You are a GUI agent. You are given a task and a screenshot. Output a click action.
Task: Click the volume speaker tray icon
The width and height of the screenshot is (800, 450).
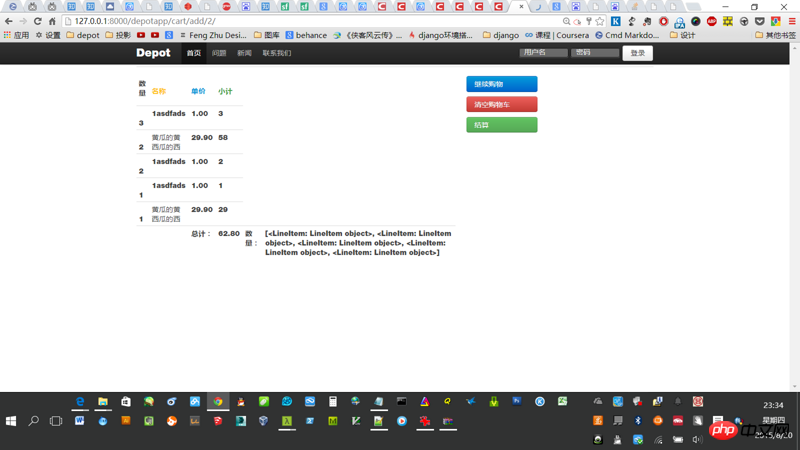coord(697,439)
